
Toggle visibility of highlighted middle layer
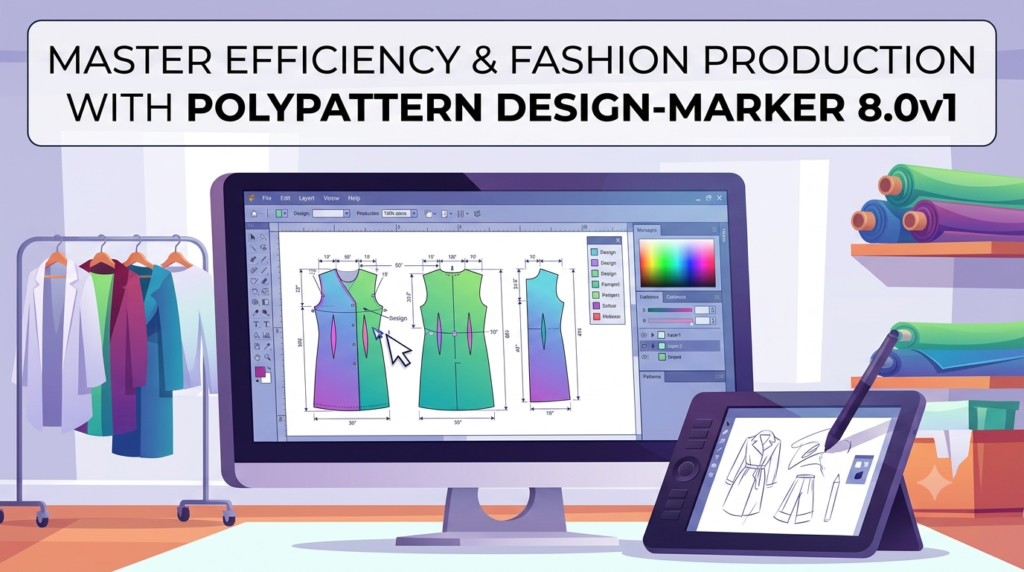[644, 346]
